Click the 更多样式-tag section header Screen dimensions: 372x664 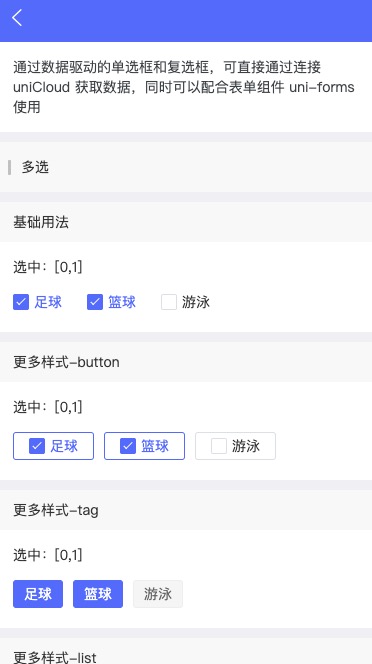[186, 510]
